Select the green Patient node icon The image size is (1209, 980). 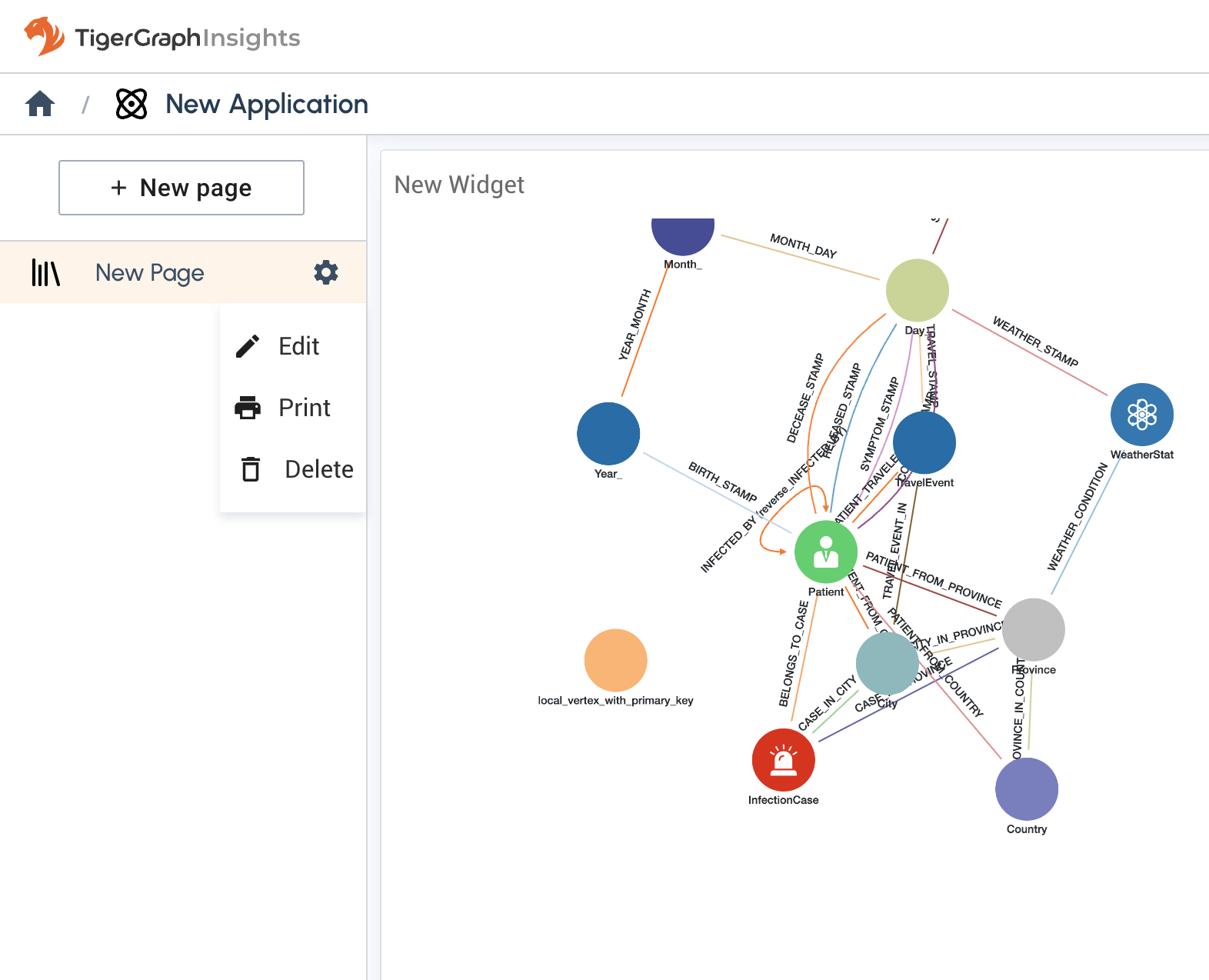point(825,552)
